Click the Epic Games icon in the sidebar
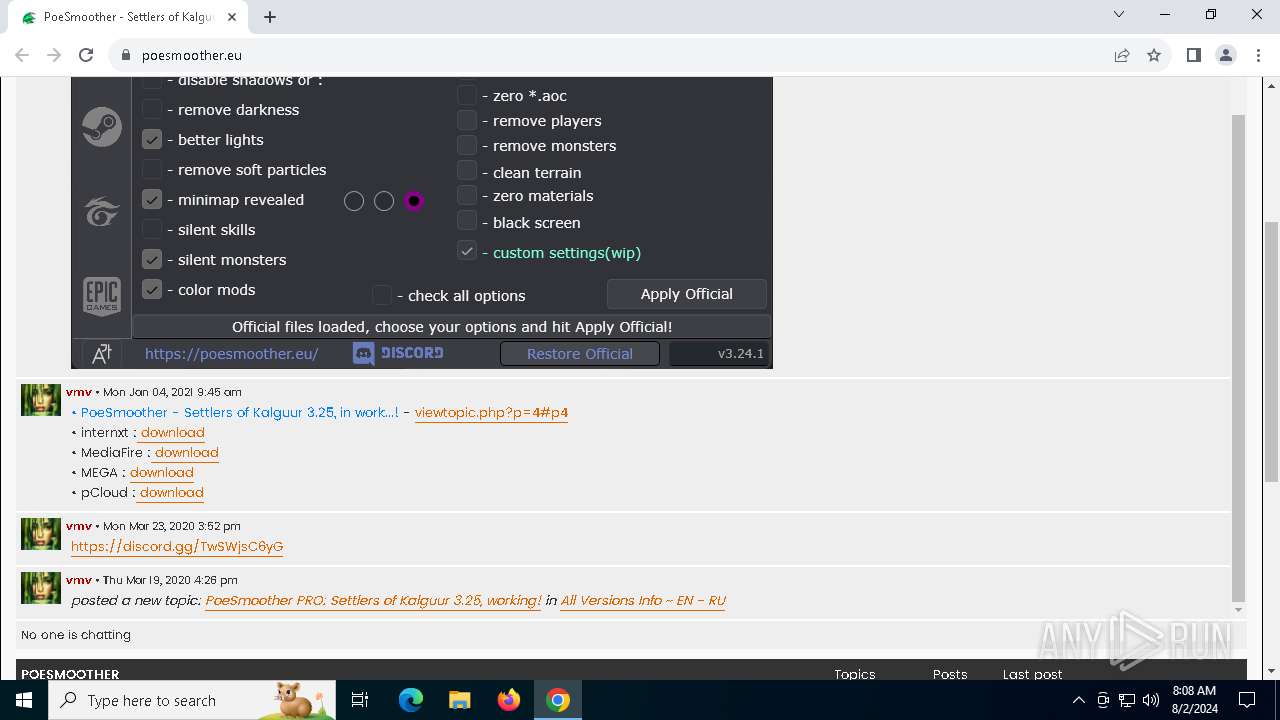This screenshot has width=1280, height=720. [x=102, y=296]
